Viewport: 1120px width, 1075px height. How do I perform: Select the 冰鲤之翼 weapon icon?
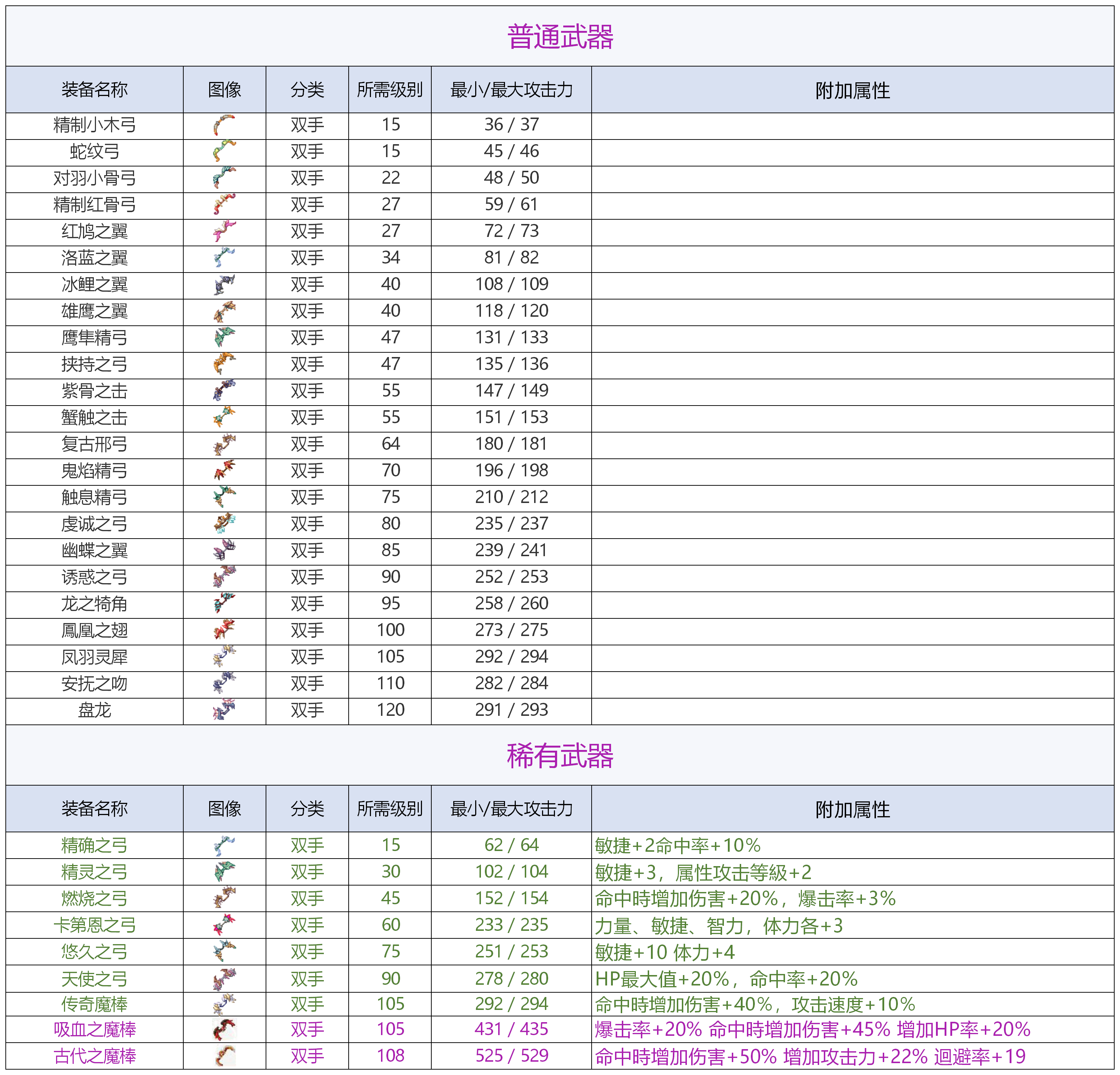click(x=224, y=285)
